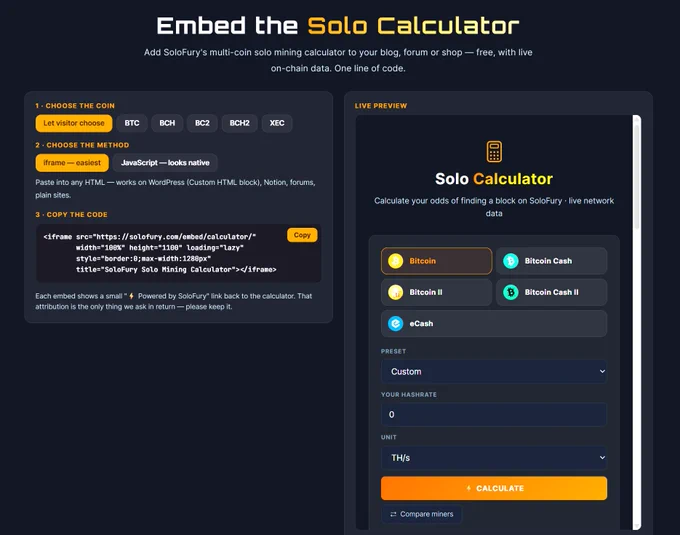
Task: Open the Preset dropdown showing Custom
Action: 494,372
